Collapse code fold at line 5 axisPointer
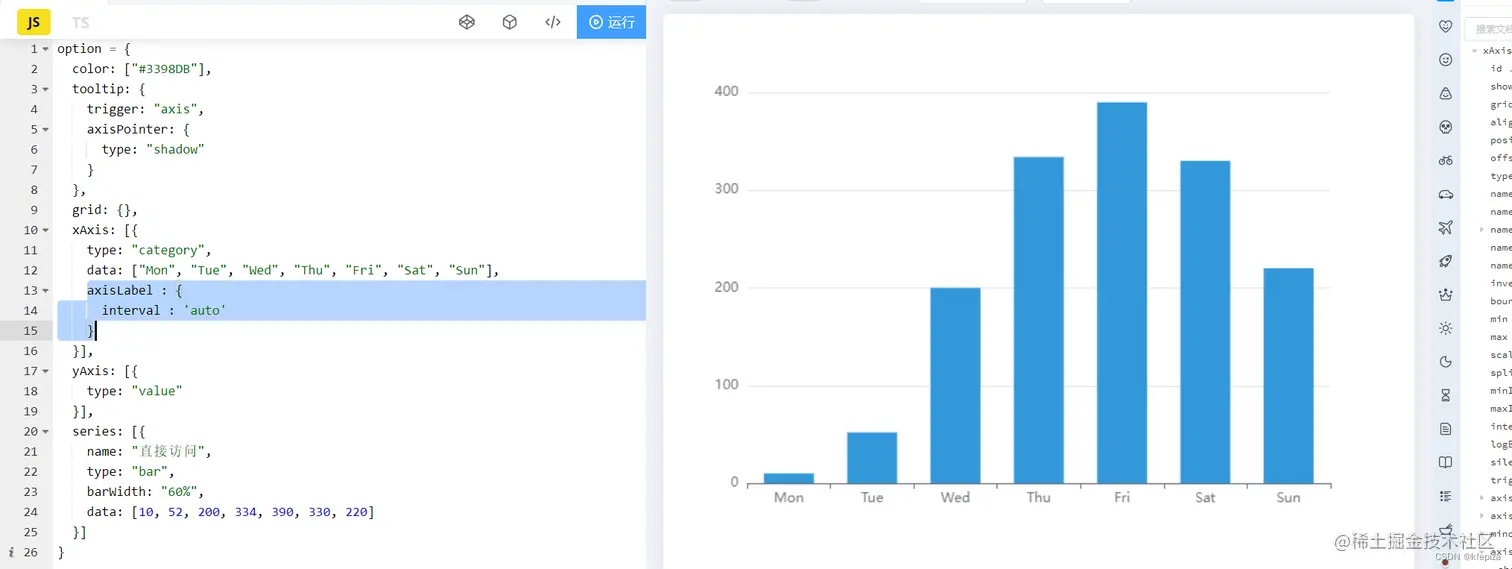The image size is (1512, 569). [46, 129]
